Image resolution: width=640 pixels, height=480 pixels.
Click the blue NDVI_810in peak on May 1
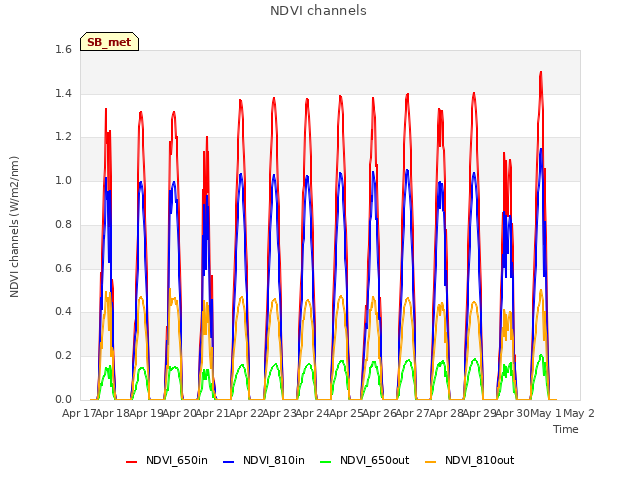point(541,149)
